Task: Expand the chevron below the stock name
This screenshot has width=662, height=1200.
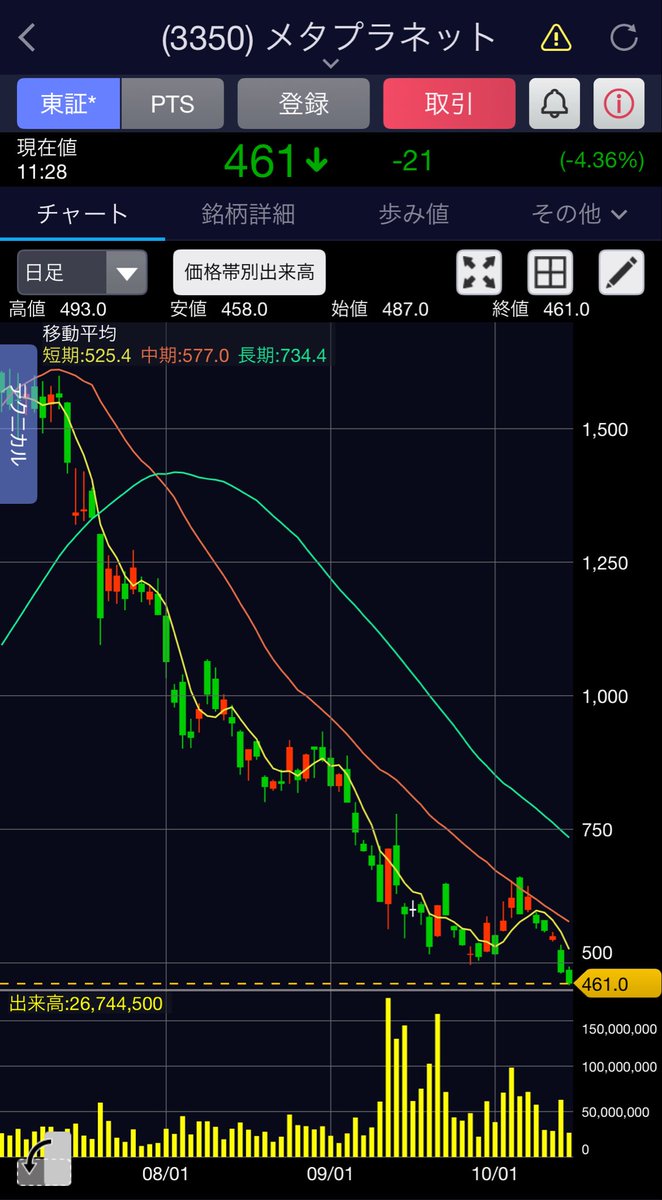Action: pos(331,63)
